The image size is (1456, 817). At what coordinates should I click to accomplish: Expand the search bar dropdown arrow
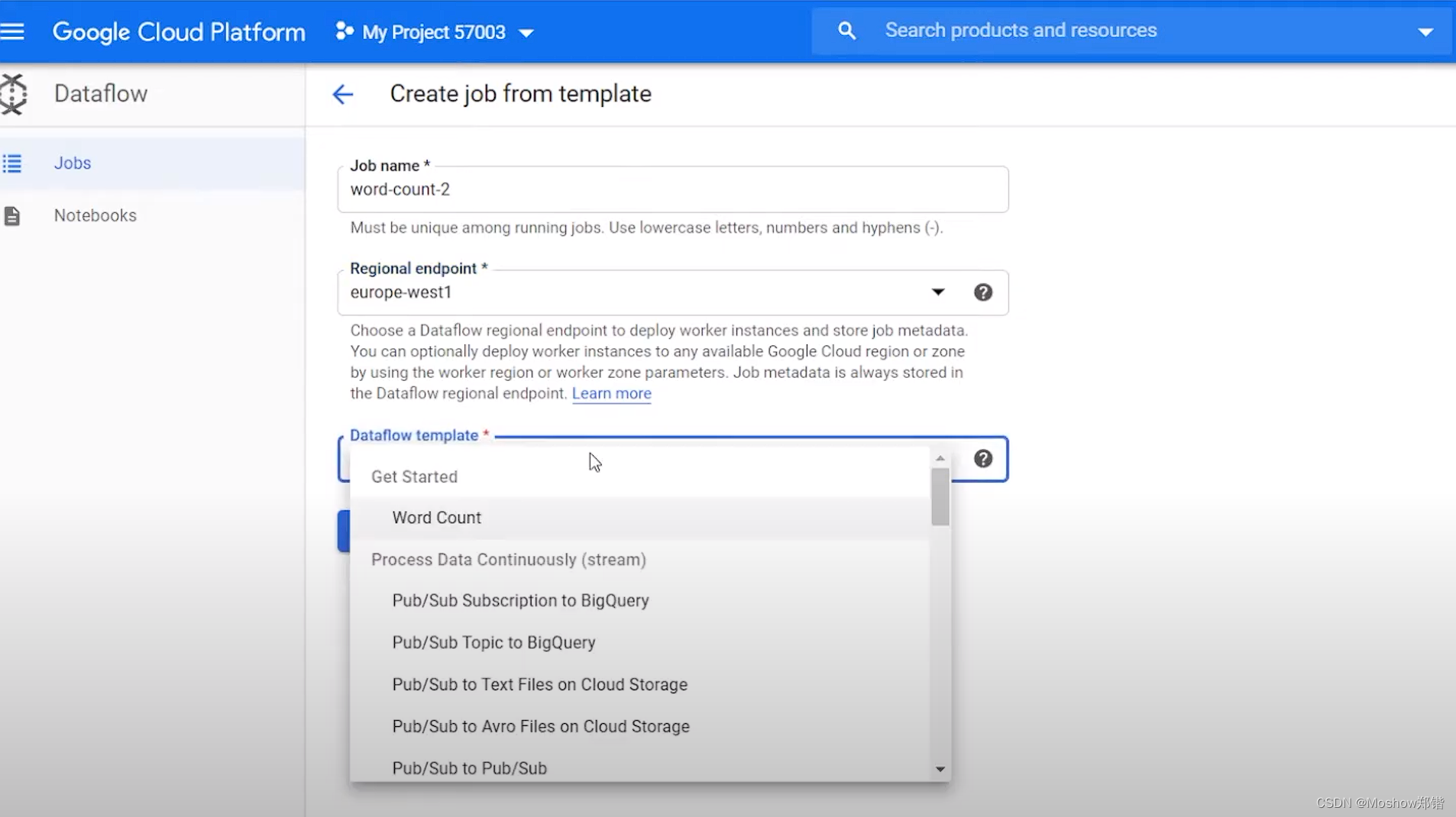point(1425,32)
